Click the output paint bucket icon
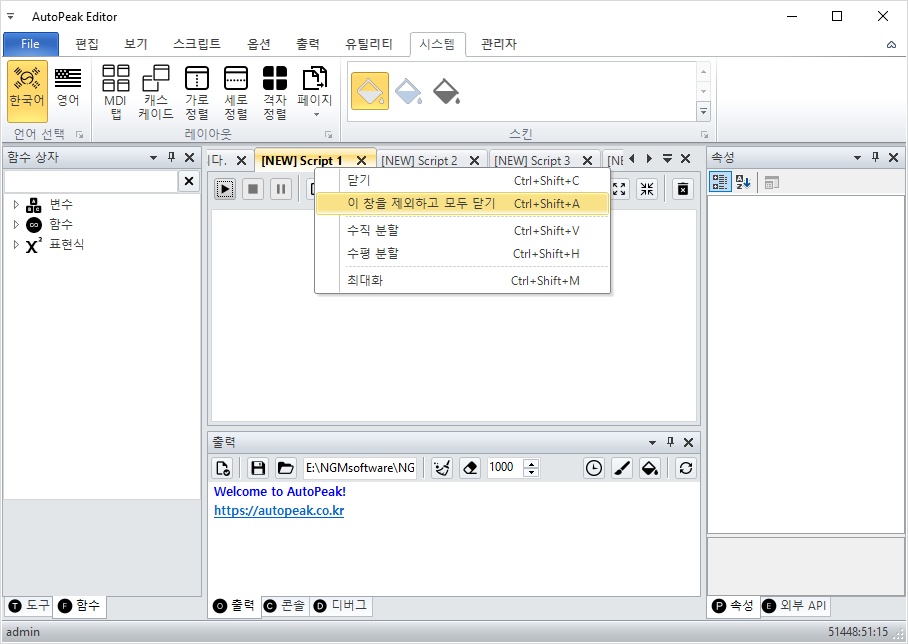Image resolution: width=908 pixels, height=644 pixels. 650,468
